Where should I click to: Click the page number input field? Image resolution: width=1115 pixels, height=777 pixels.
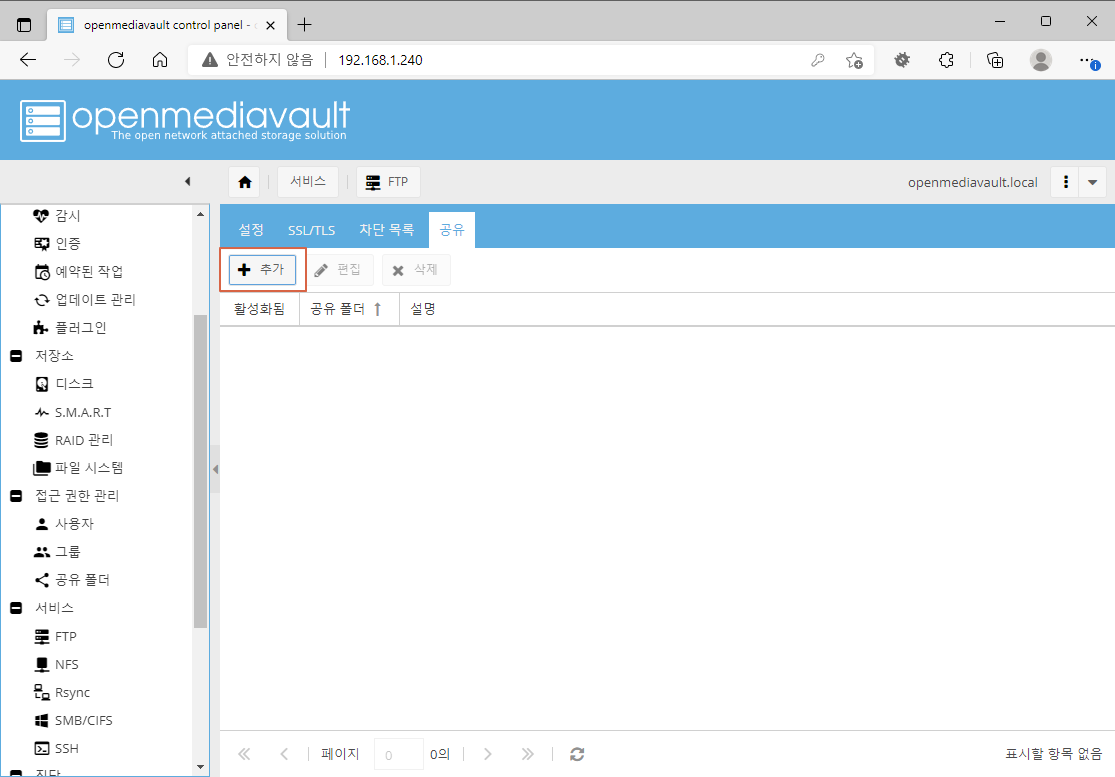399,754
